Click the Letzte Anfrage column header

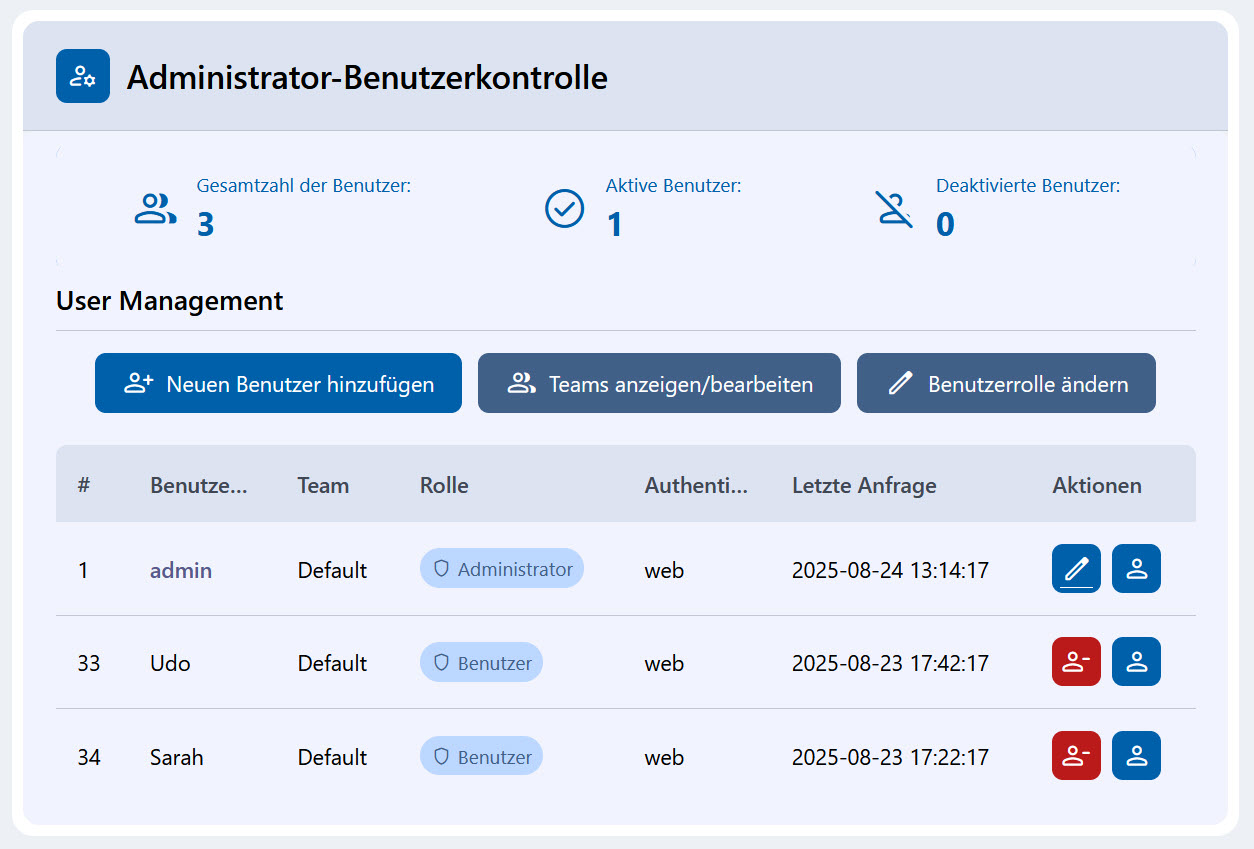pyautogui.click(x=864, y=486)
